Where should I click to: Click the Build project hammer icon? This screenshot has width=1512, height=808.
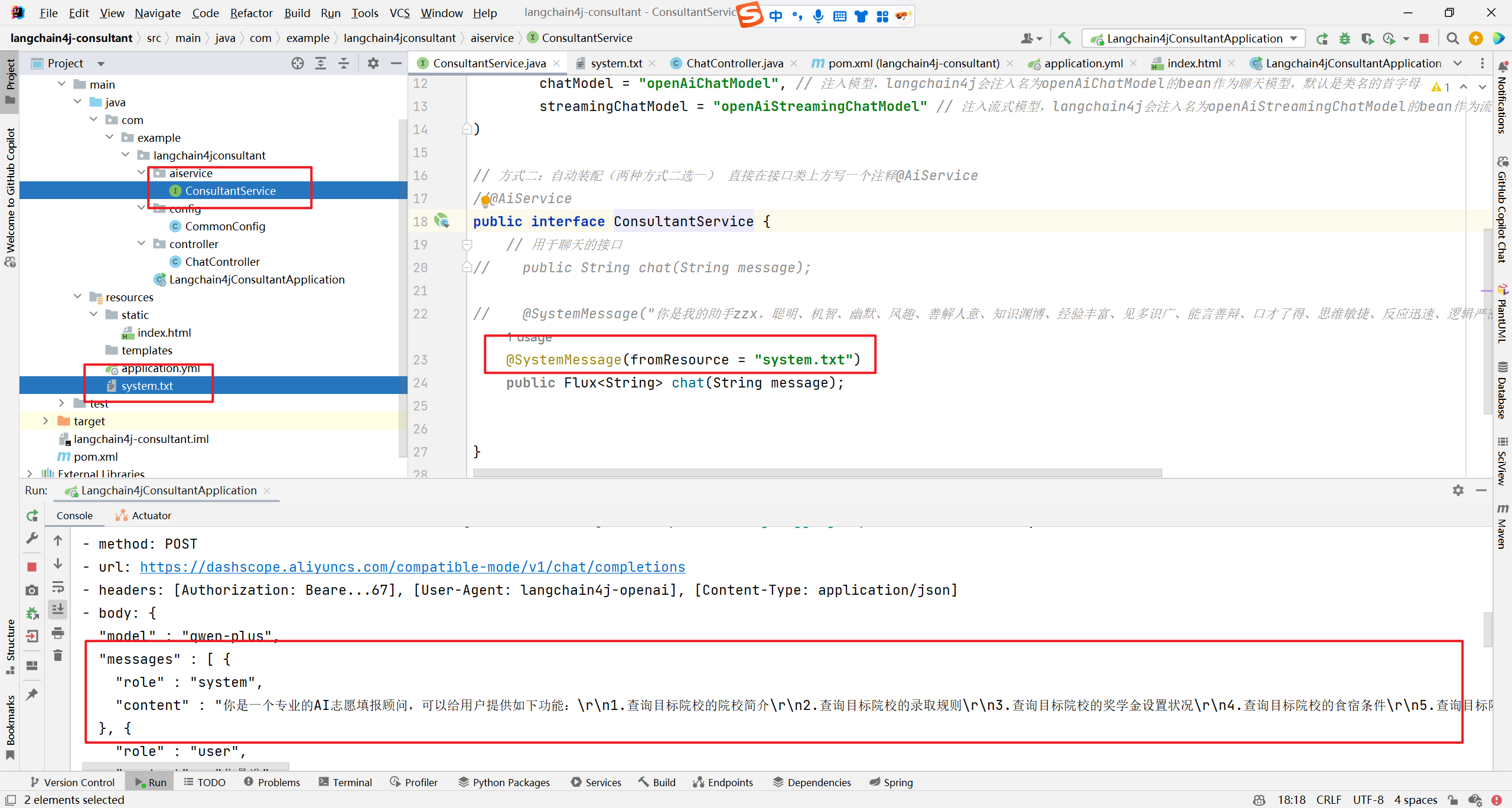(x=1064, y=38)
